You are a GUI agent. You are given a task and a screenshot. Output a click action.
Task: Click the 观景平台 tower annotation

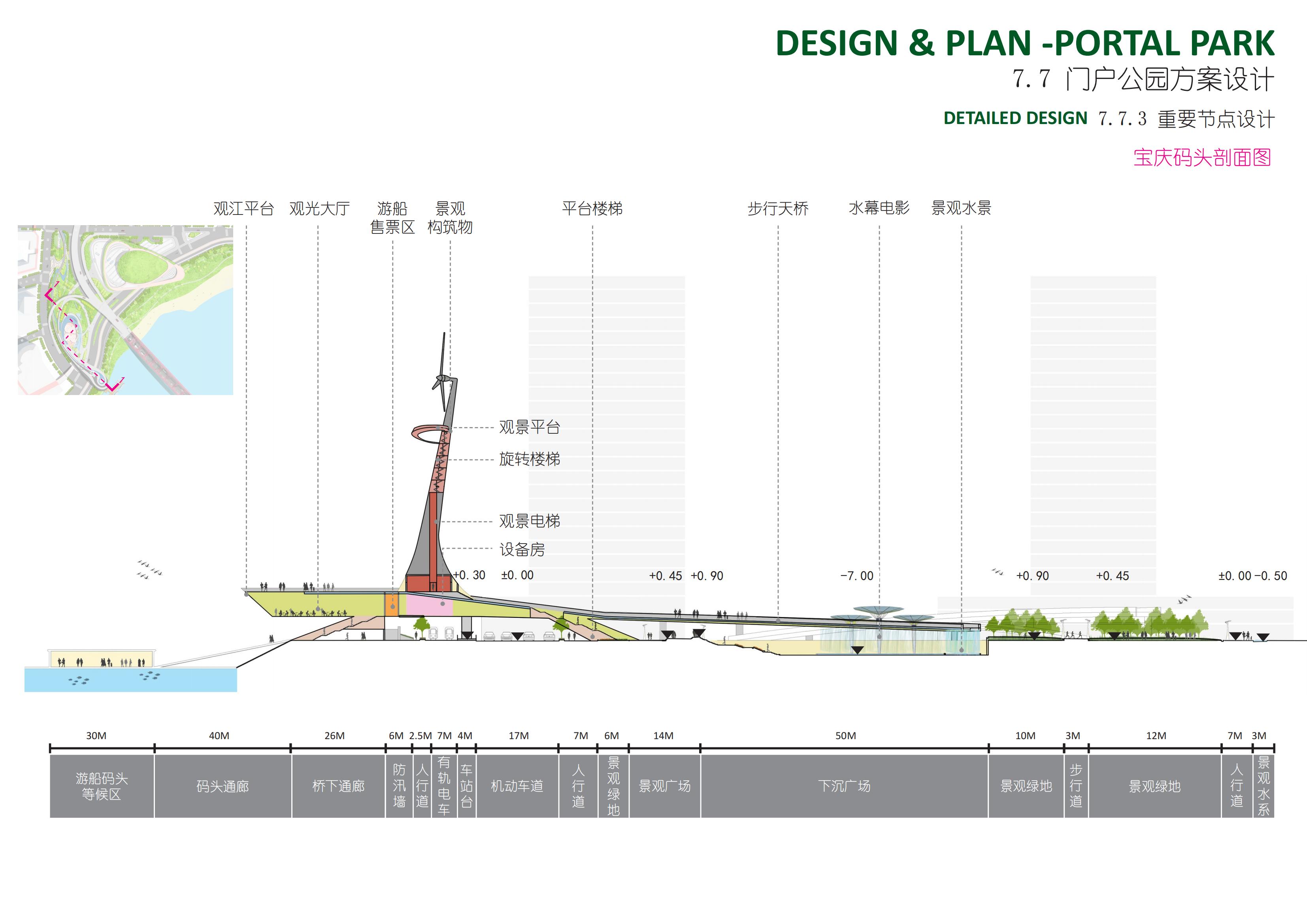coord(530,427)
